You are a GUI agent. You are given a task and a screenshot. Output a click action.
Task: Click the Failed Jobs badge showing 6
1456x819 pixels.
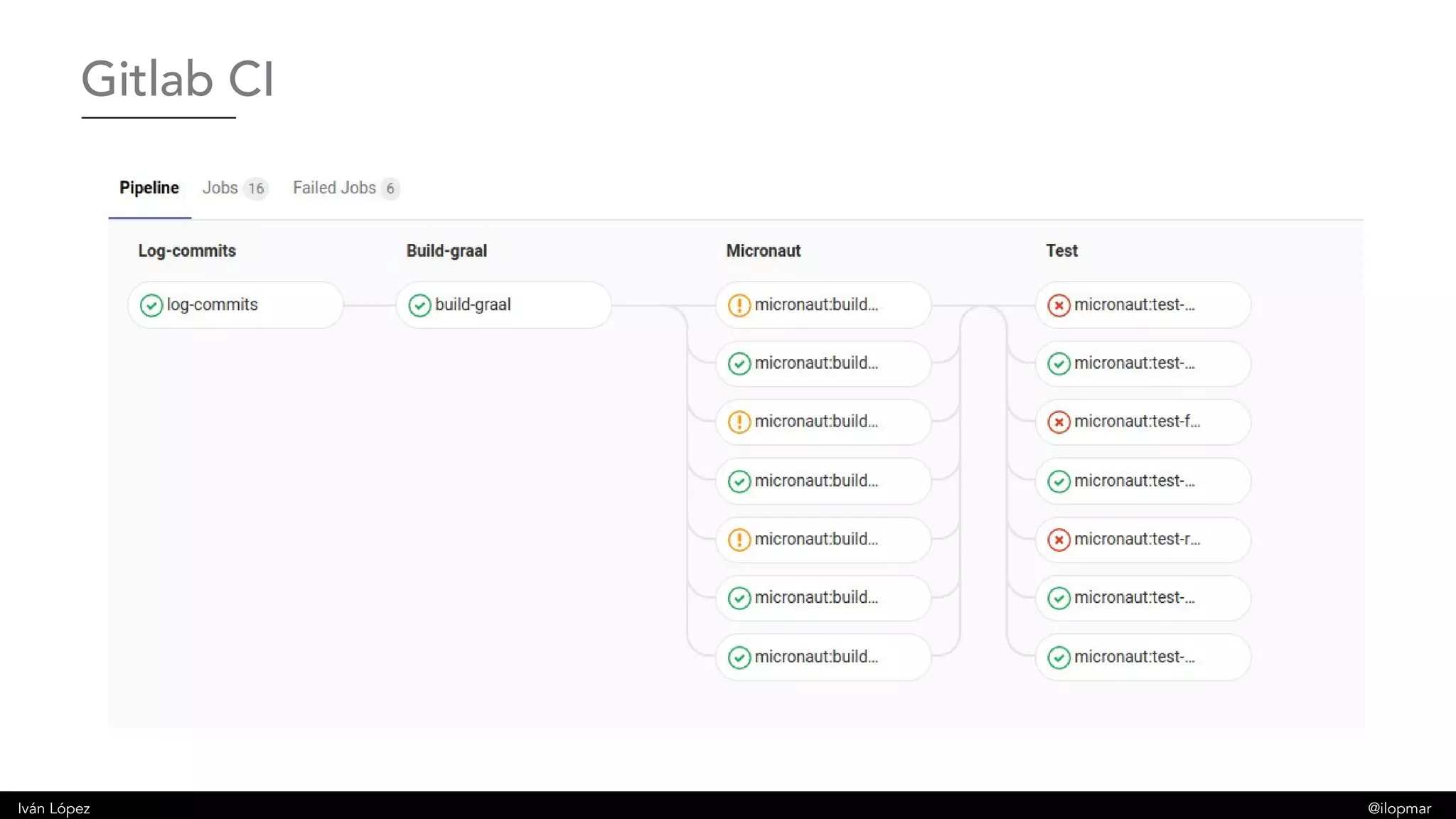[390, 188]
